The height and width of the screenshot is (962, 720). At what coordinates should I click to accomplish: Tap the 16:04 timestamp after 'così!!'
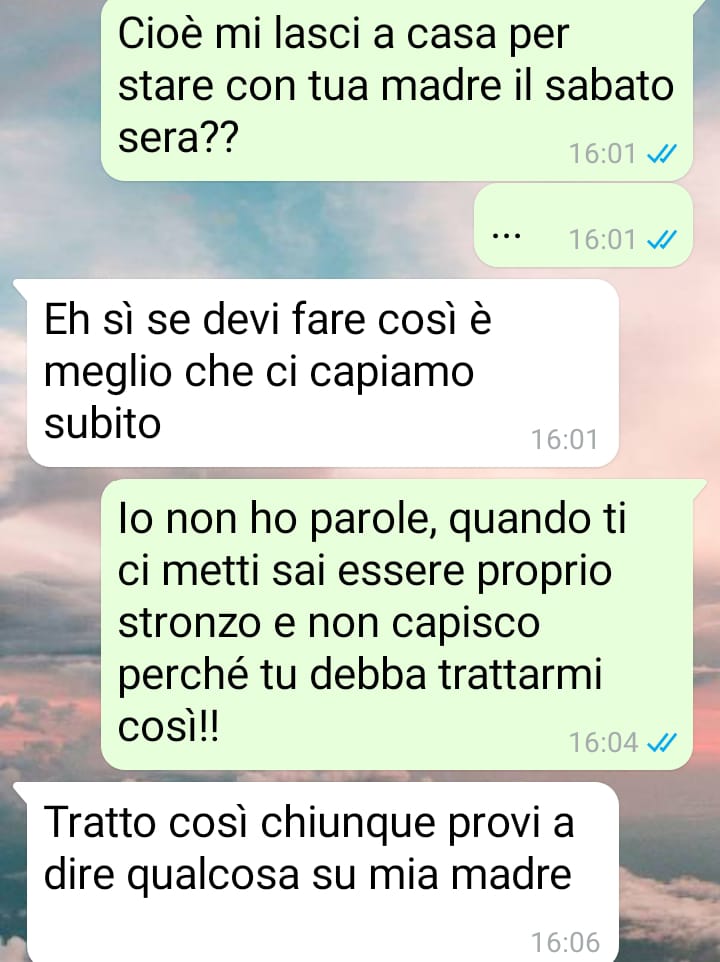click(603, 742)
